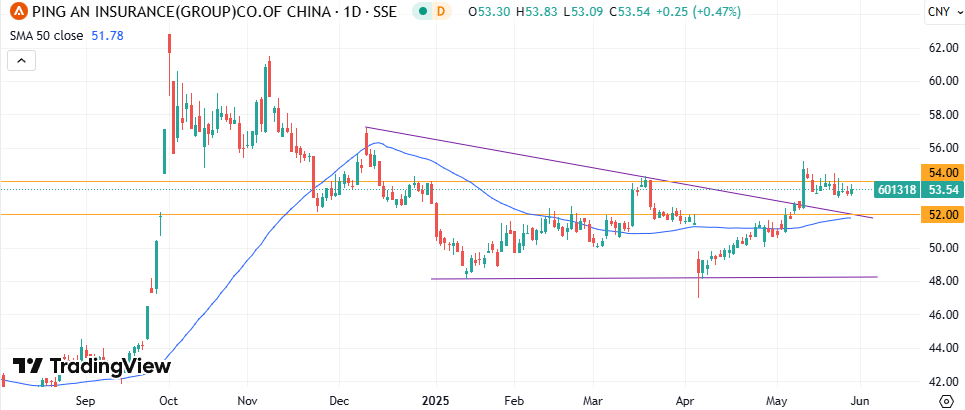965x410 pixels.
Task: Collapse the indicator legend with the arrow button
Action: point(22,60)
